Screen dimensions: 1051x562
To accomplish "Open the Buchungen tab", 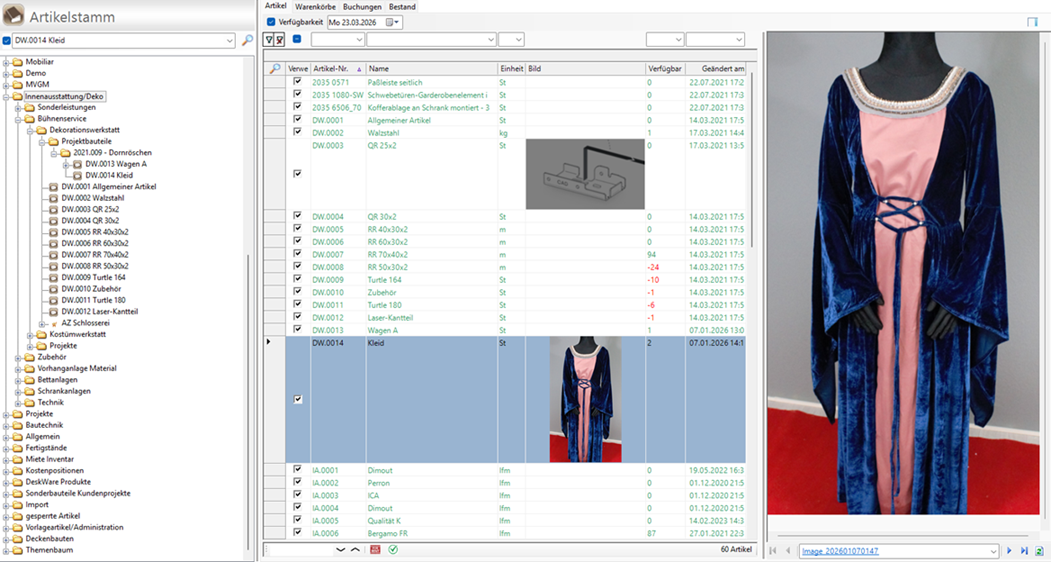I will (362, 7).
